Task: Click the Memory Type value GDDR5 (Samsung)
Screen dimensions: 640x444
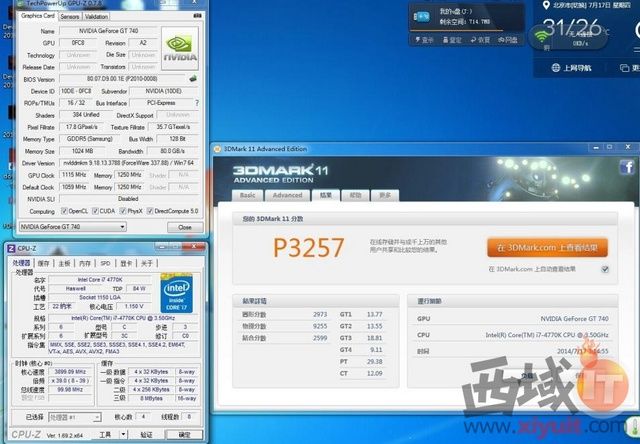Action: click(89, 139)
